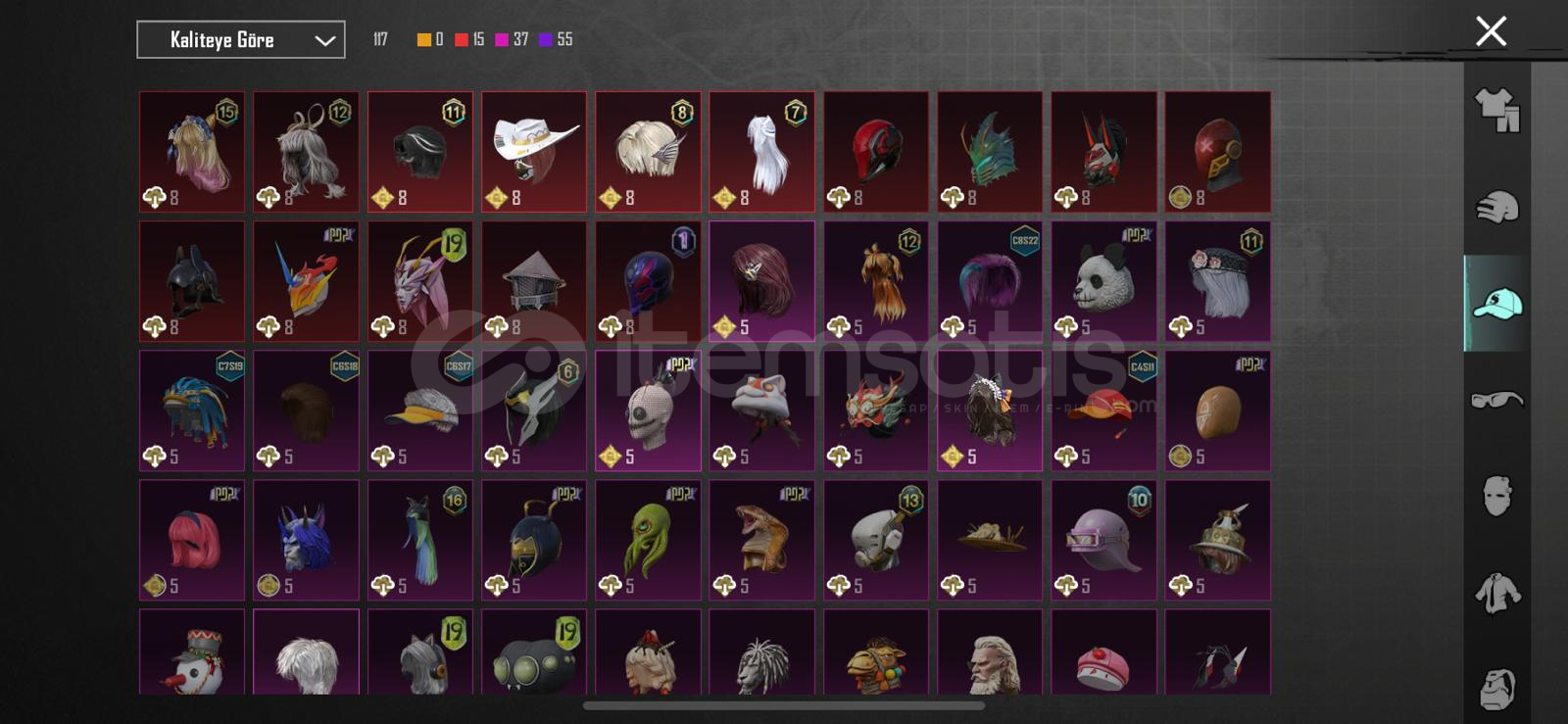Select the panda head mask item
Image resolution: width=1568 pixels, height=724 pixels.
[x=1103, y=281]
